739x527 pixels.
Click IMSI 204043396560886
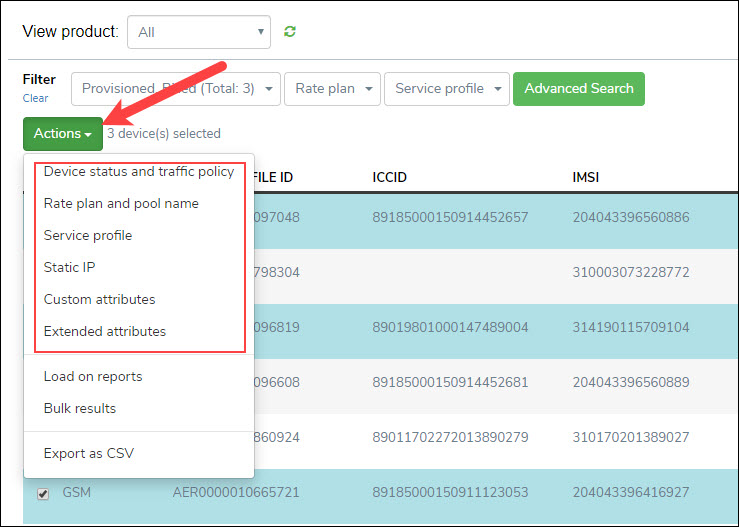coord(631,217)
